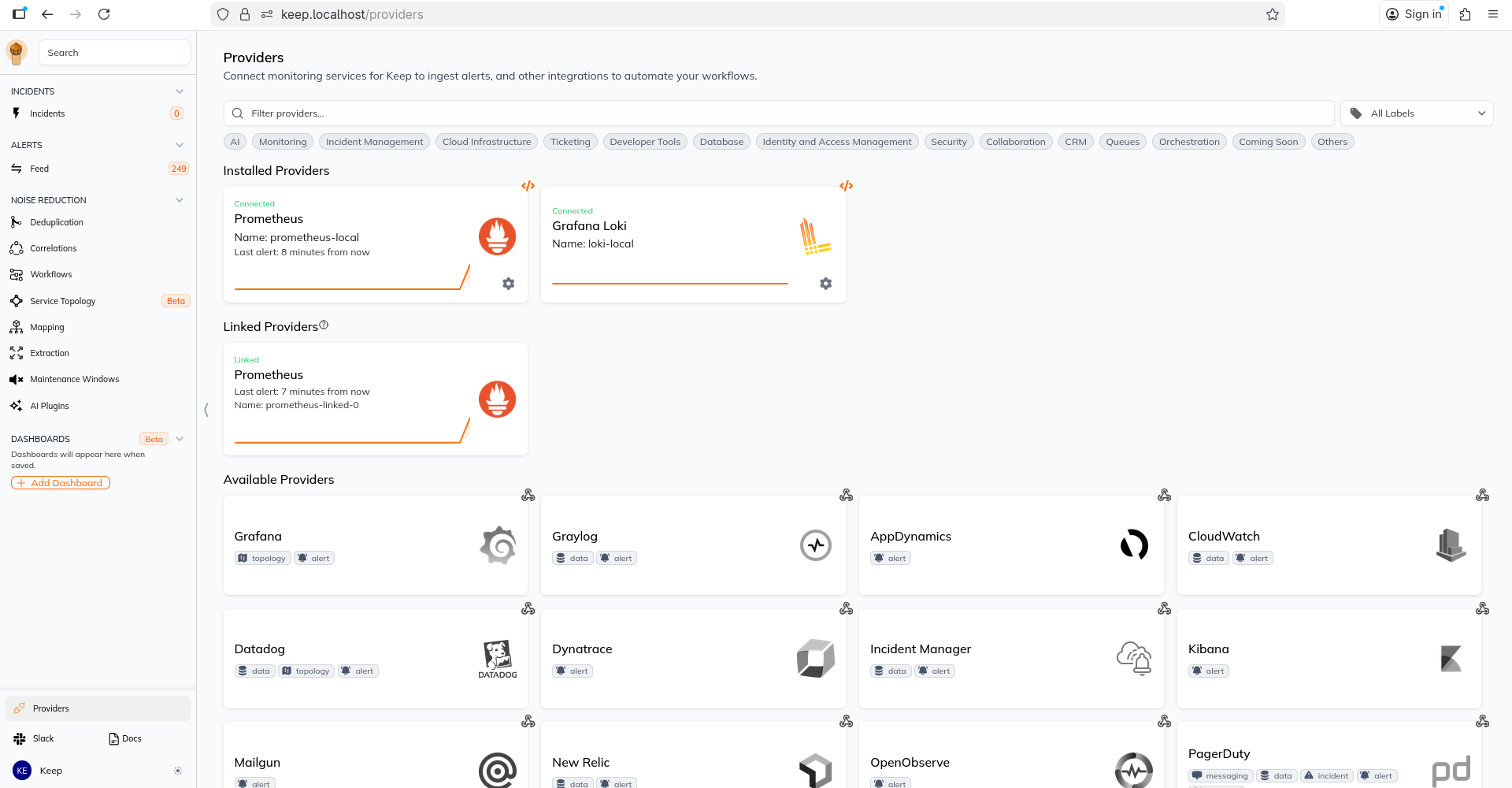This screenshot has height=788, width=1512.
Task: Bookmark this page with the star icon
Action: coord(1273,14)
